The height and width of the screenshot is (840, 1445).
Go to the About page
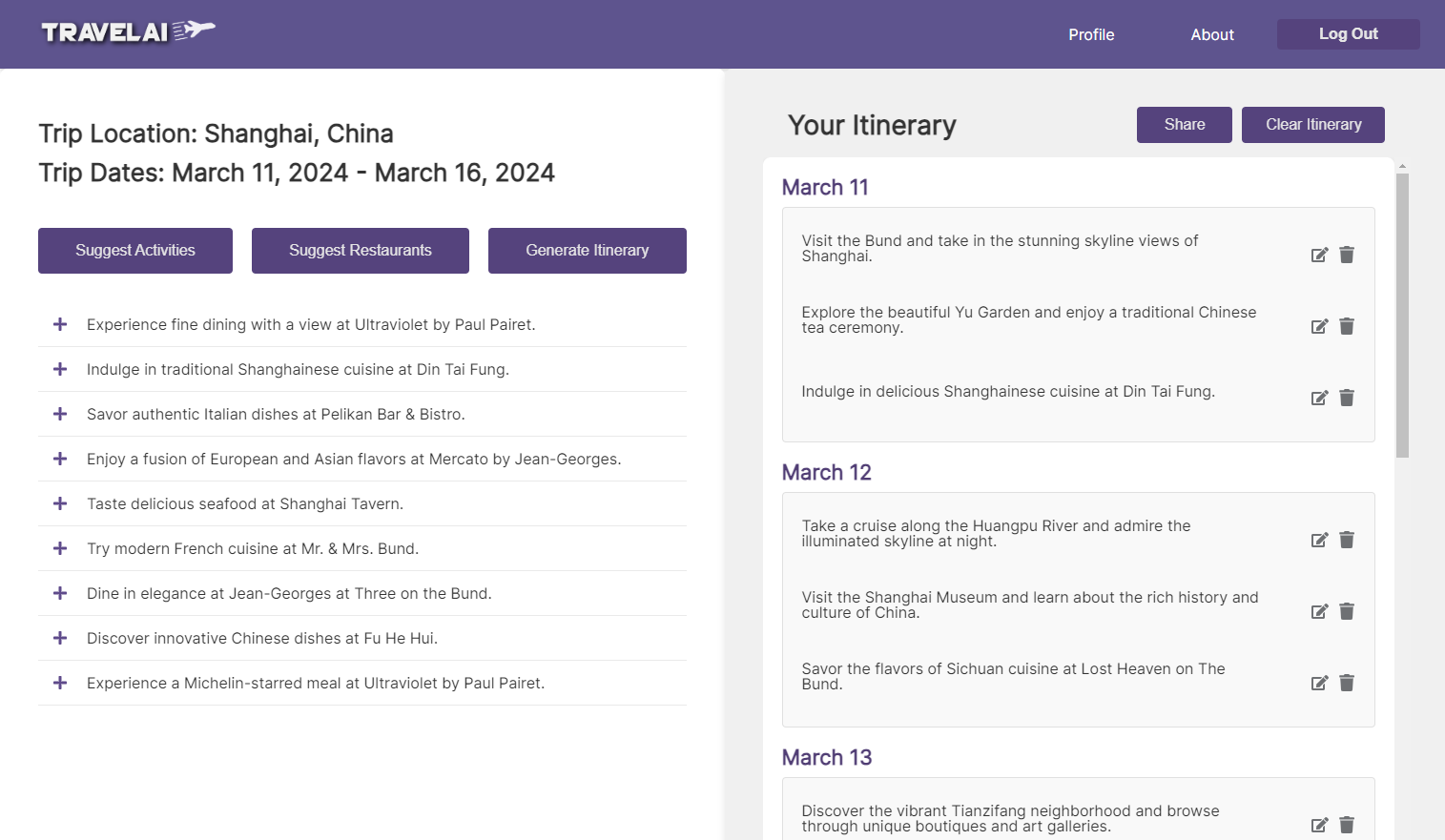1211,34
